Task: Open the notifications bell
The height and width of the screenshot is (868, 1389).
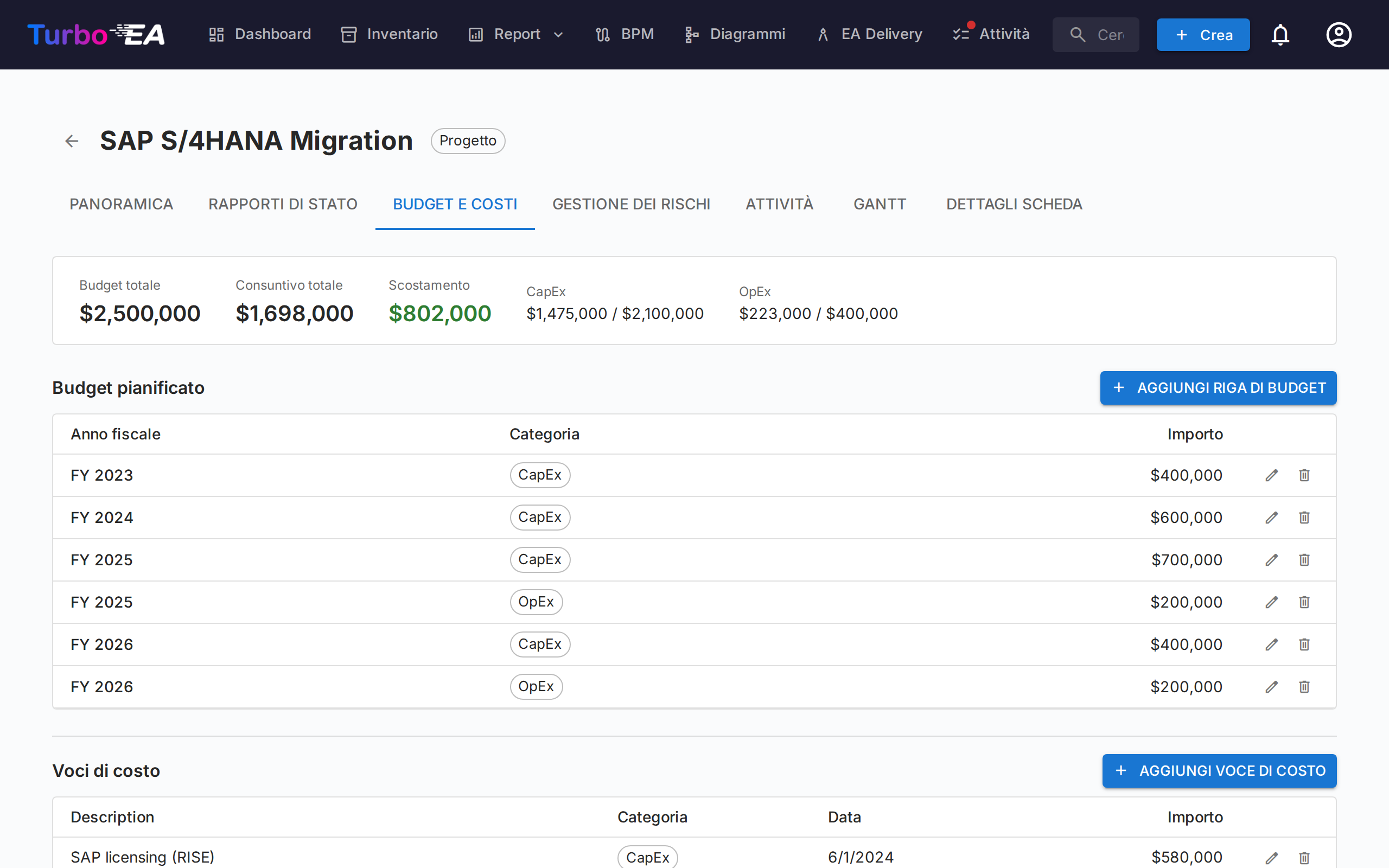Action: coord(1280,34)
